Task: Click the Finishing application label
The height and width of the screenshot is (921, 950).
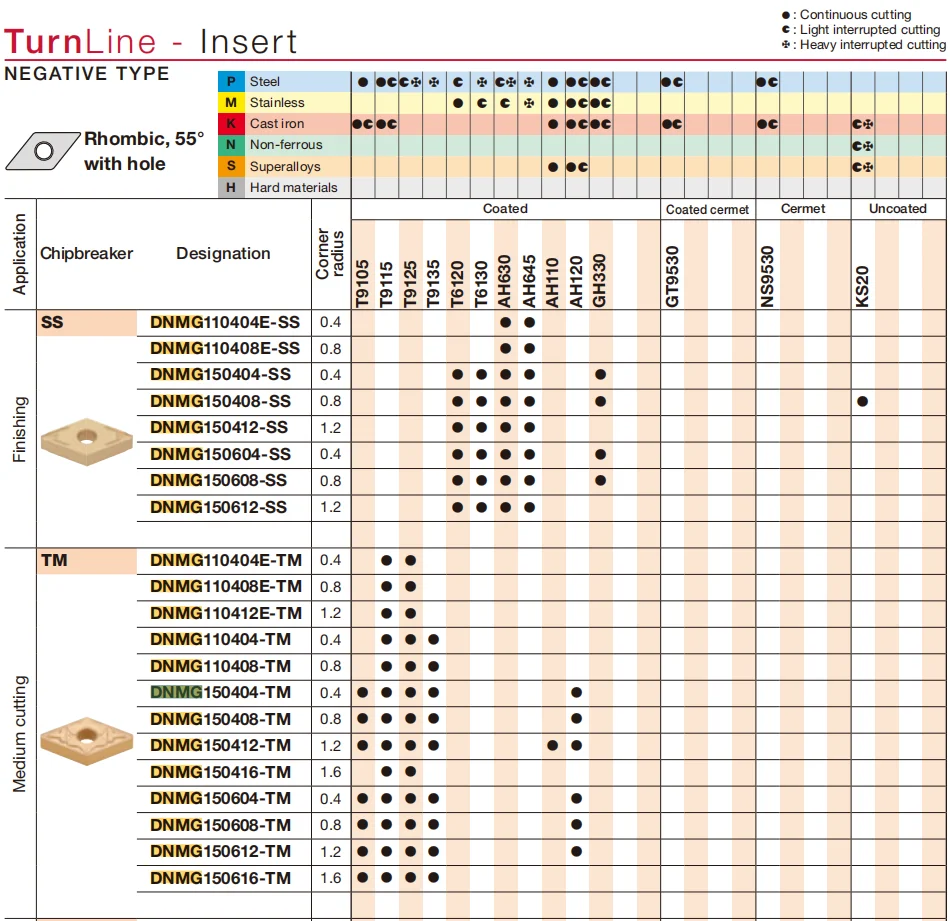Action: (20, 430)
